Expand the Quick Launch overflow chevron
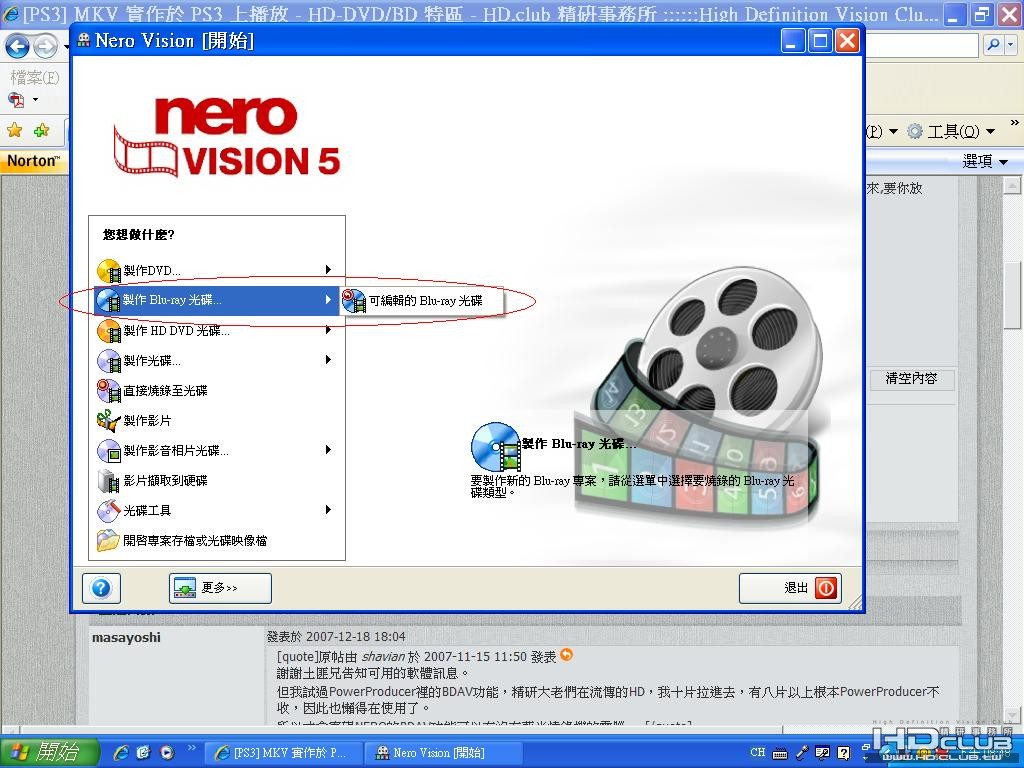Image resolution: width=1024 pixels, height=768 pixels. (x=192, y=747)
